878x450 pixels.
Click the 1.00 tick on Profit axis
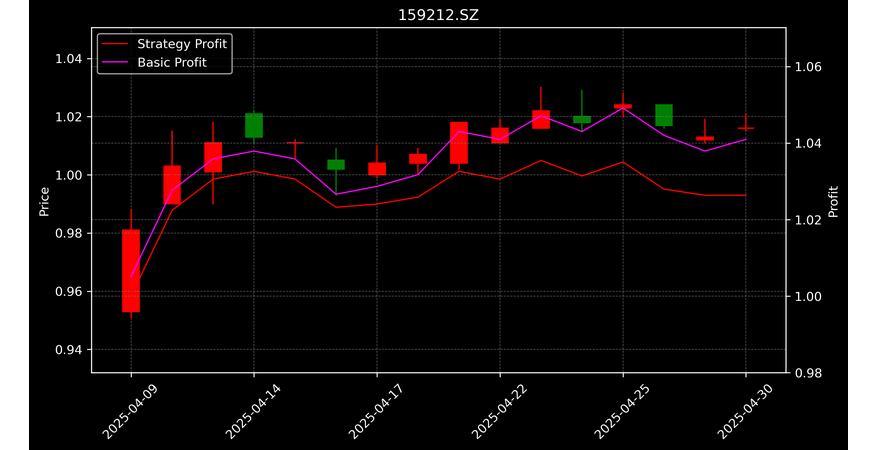pyautogui.click(x=808, y=297)
